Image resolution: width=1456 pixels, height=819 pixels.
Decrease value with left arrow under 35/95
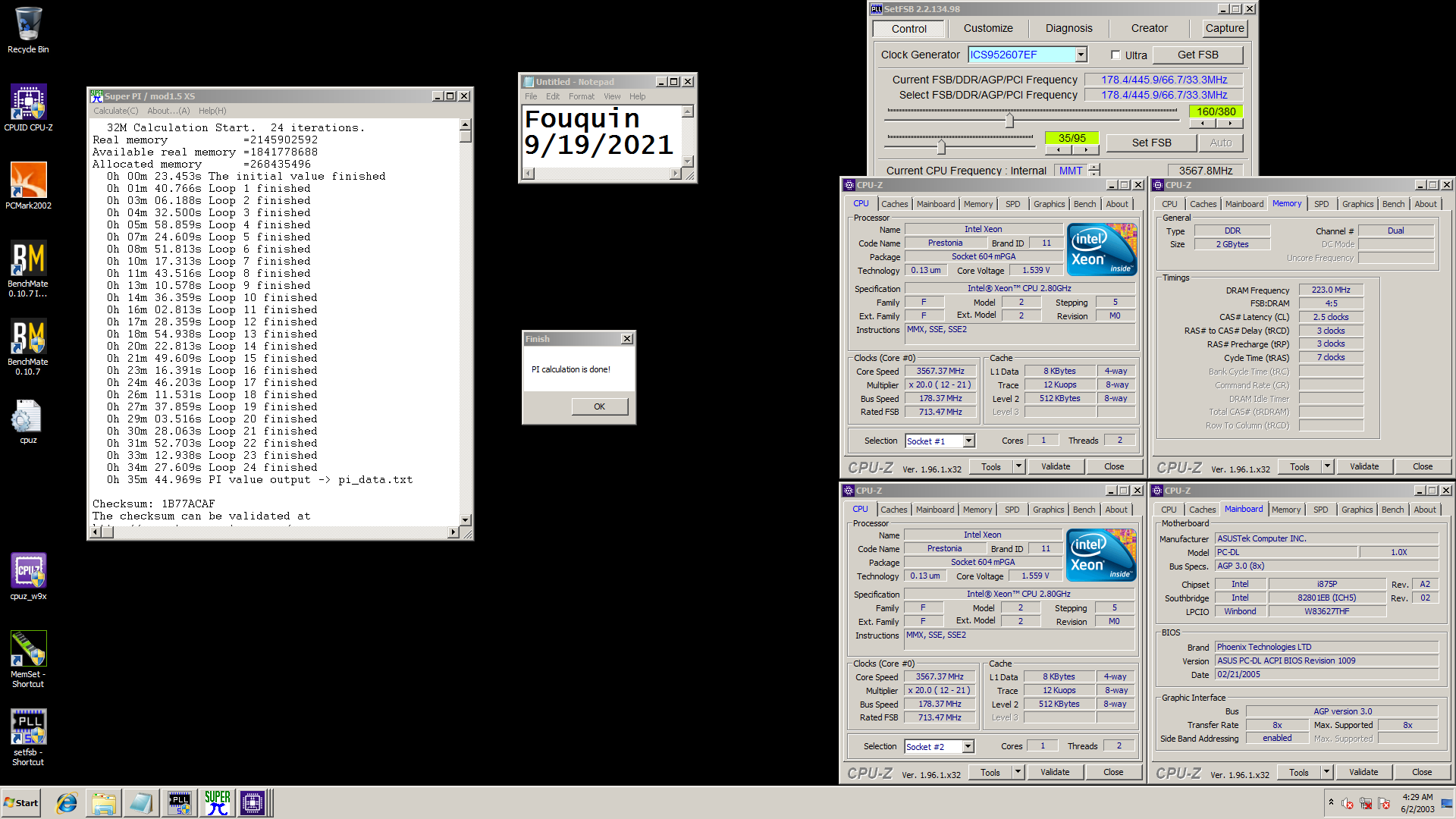click(1059, 150)
